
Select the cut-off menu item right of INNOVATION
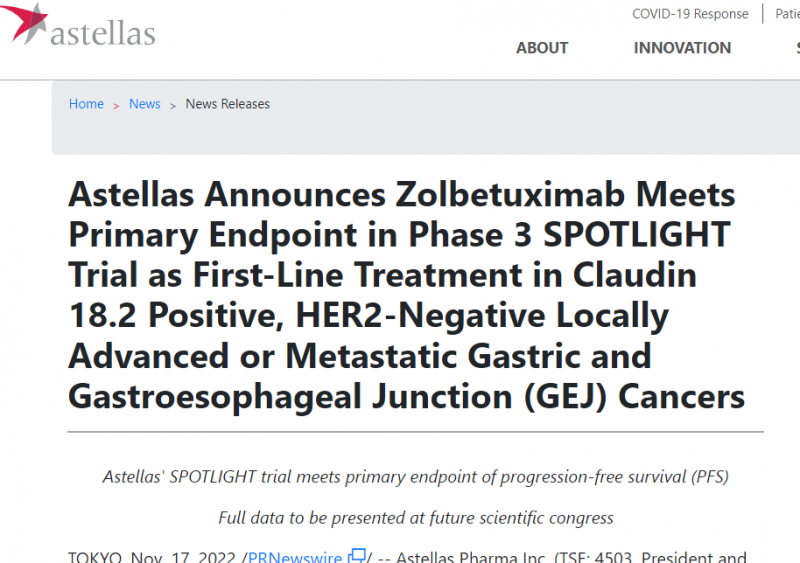[797, 48]
